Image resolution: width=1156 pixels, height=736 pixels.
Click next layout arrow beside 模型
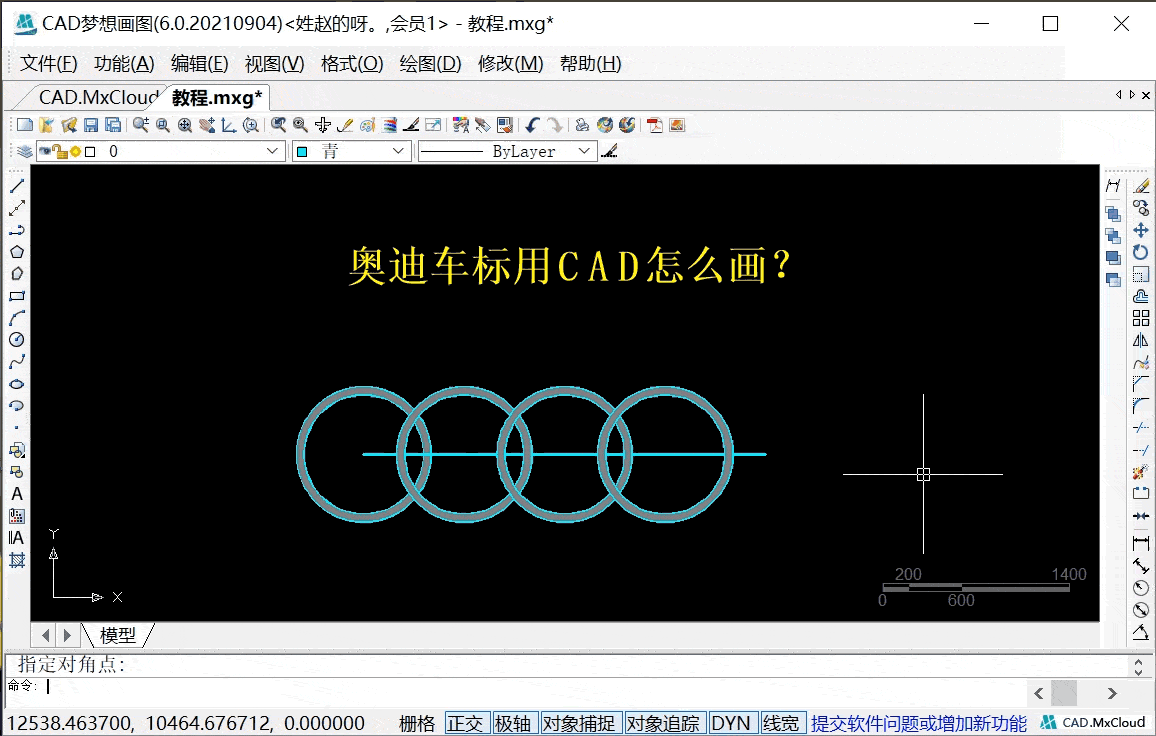pos(67,635)
